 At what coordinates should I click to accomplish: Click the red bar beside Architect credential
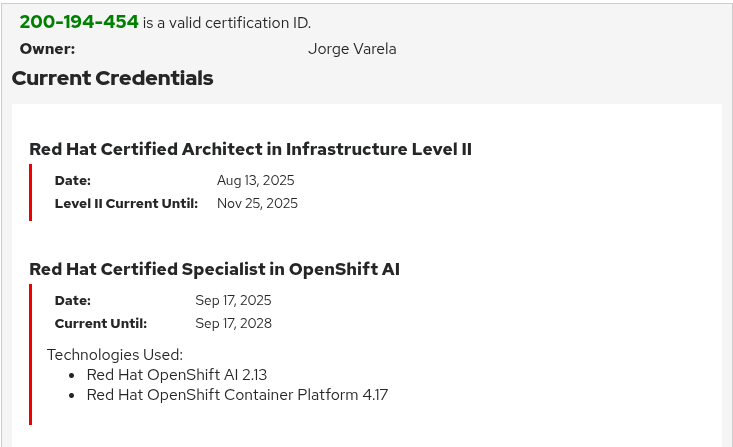point(31,192)
